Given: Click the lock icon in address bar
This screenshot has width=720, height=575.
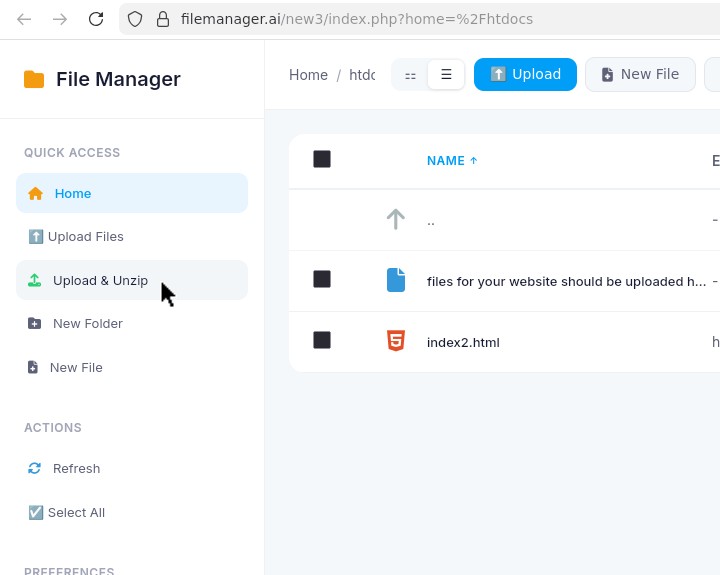Looking at the screenshot, I should [x=163, y=19].
